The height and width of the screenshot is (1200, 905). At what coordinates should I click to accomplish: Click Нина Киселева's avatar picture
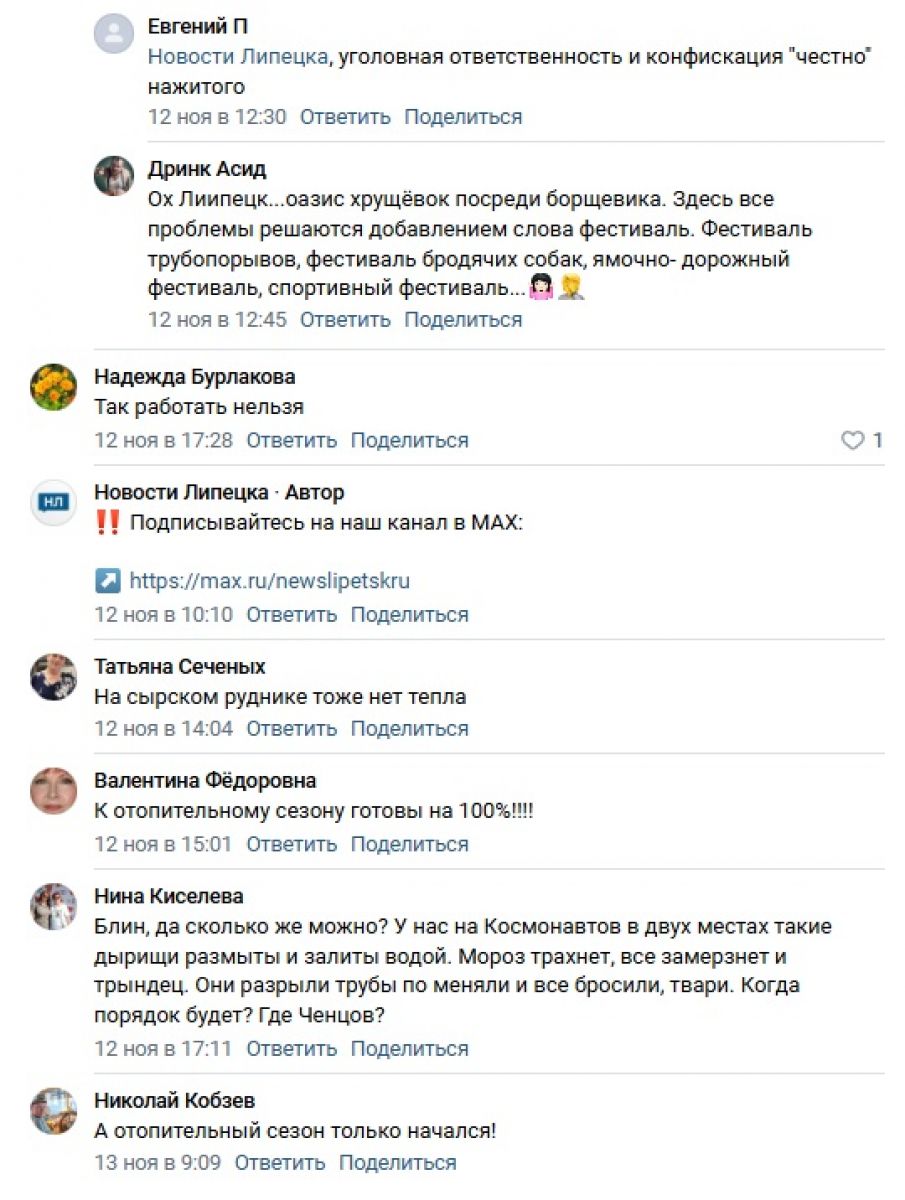[54, 906]
